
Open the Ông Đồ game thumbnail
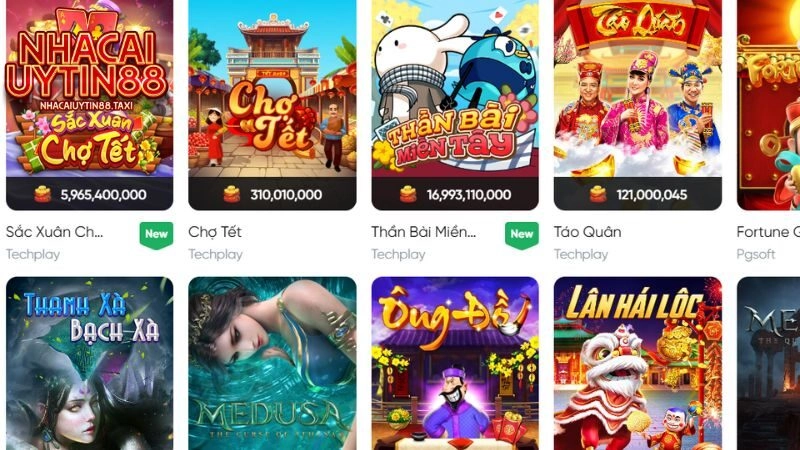[455, 363]
